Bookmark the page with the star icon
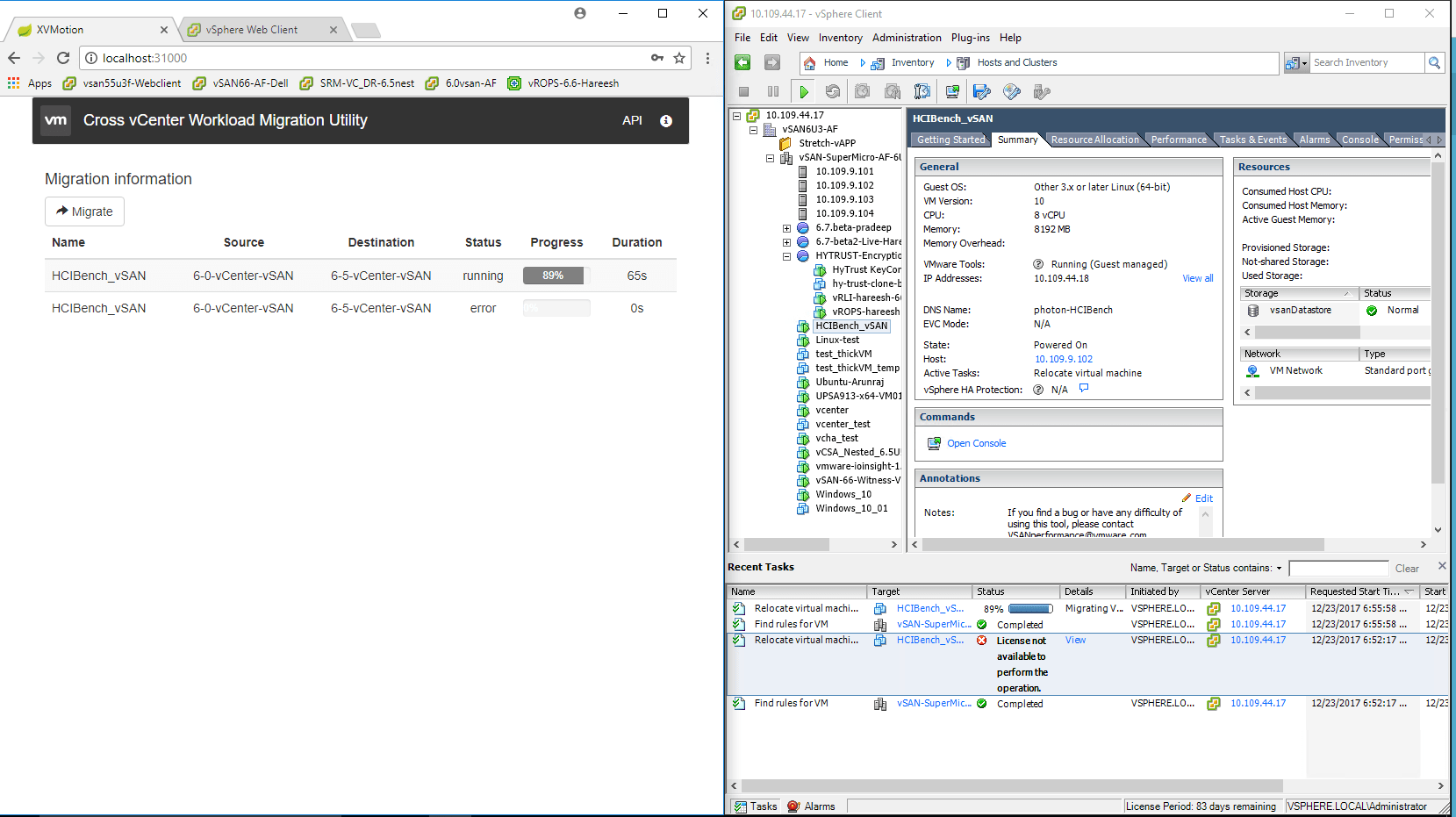 pos(679,58)
